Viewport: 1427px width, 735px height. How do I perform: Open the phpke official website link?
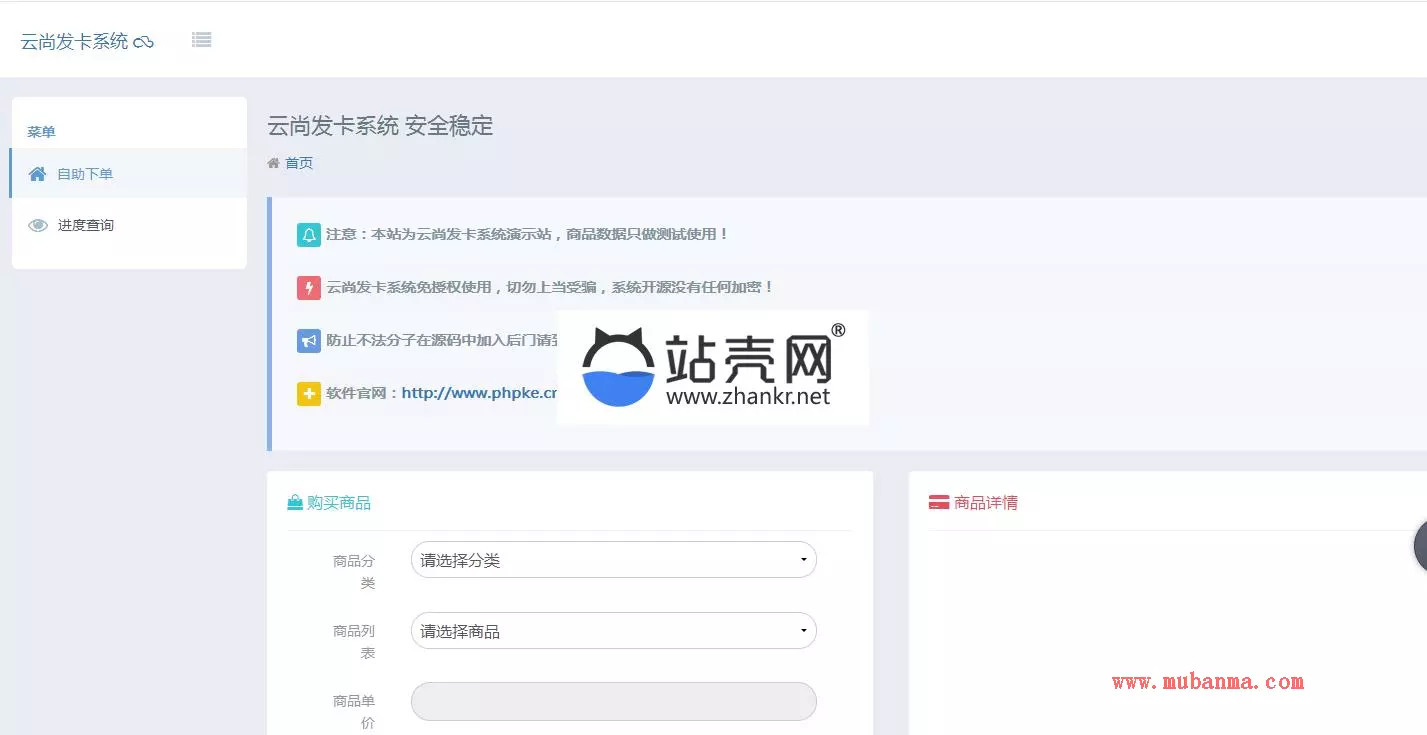click(x=478, y=393)
